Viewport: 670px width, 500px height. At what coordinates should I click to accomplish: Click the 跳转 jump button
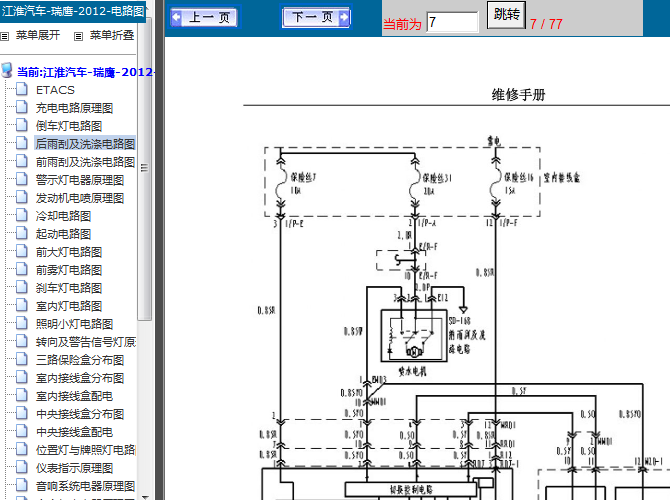pyautogui.click(x=506, y=15)
